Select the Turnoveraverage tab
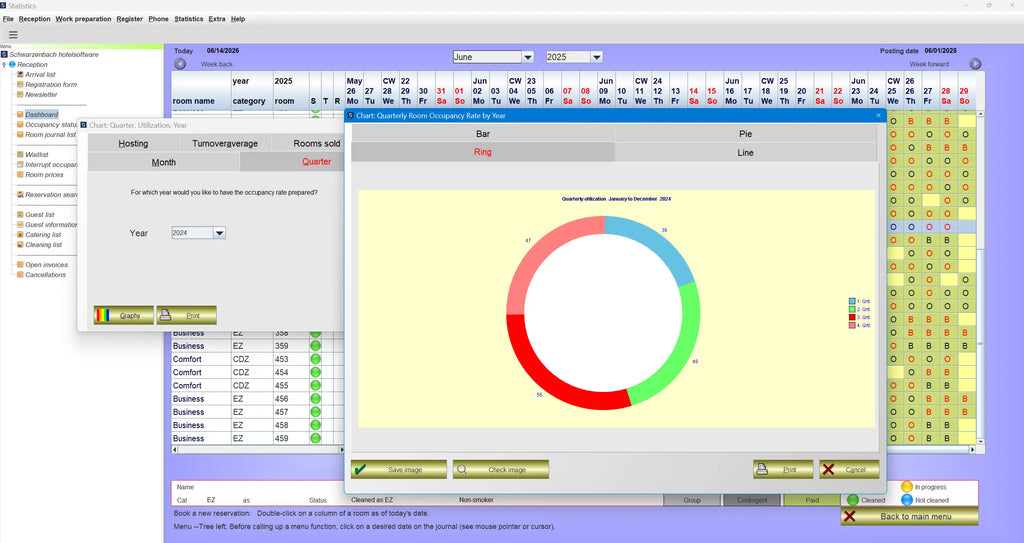1024x543 pixels. (x=225, y=143)
